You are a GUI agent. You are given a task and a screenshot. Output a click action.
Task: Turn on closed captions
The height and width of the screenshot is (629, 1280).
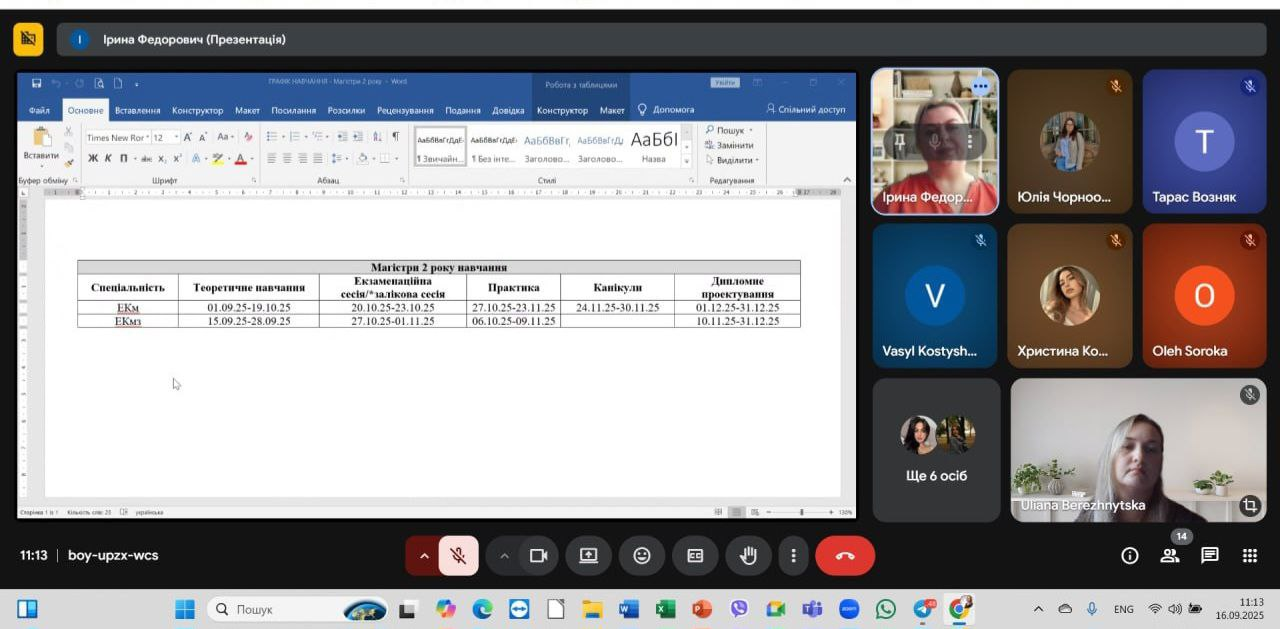695,556
